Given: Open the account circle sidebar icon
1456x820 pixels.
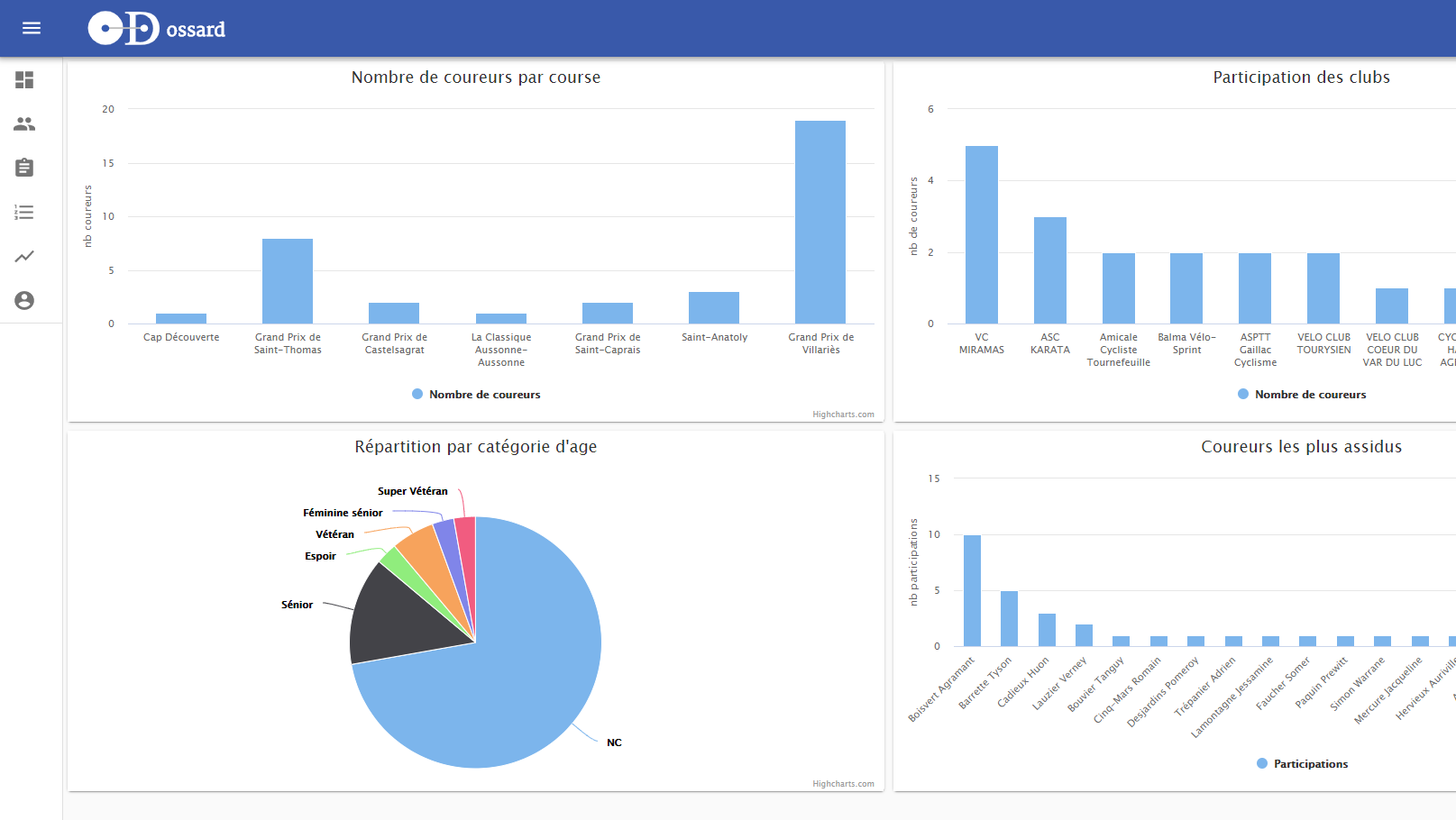Looking at the screenshot, I should click(x=24, y=300).
